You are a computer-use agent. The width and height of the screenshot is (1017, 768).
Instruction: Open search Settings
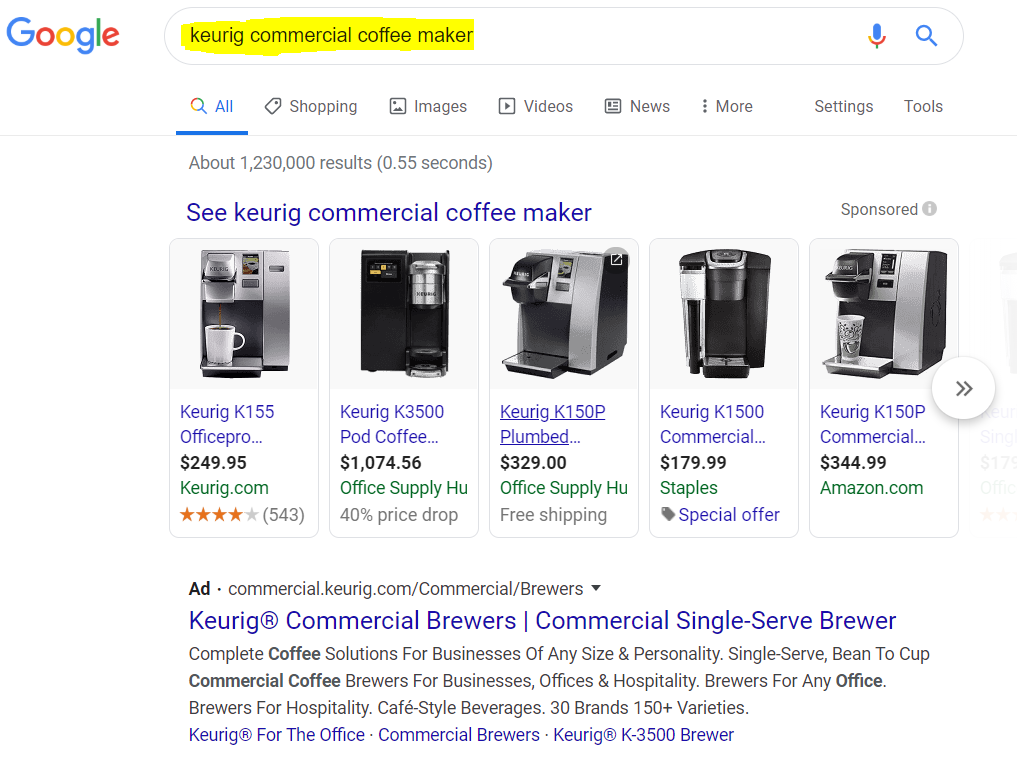click(843, 106)
